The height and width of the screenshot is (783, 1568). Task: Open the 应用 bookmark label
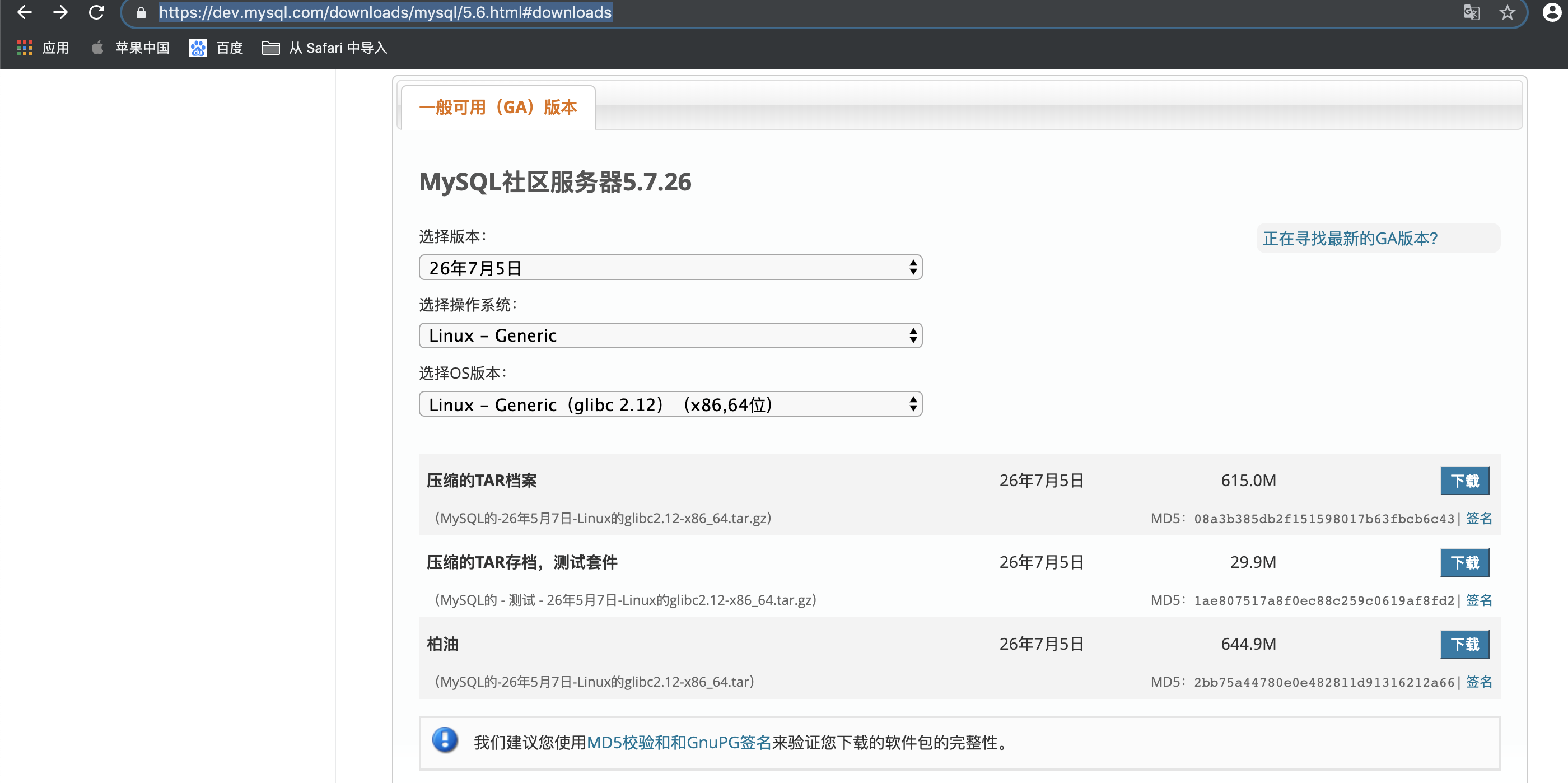56,48
